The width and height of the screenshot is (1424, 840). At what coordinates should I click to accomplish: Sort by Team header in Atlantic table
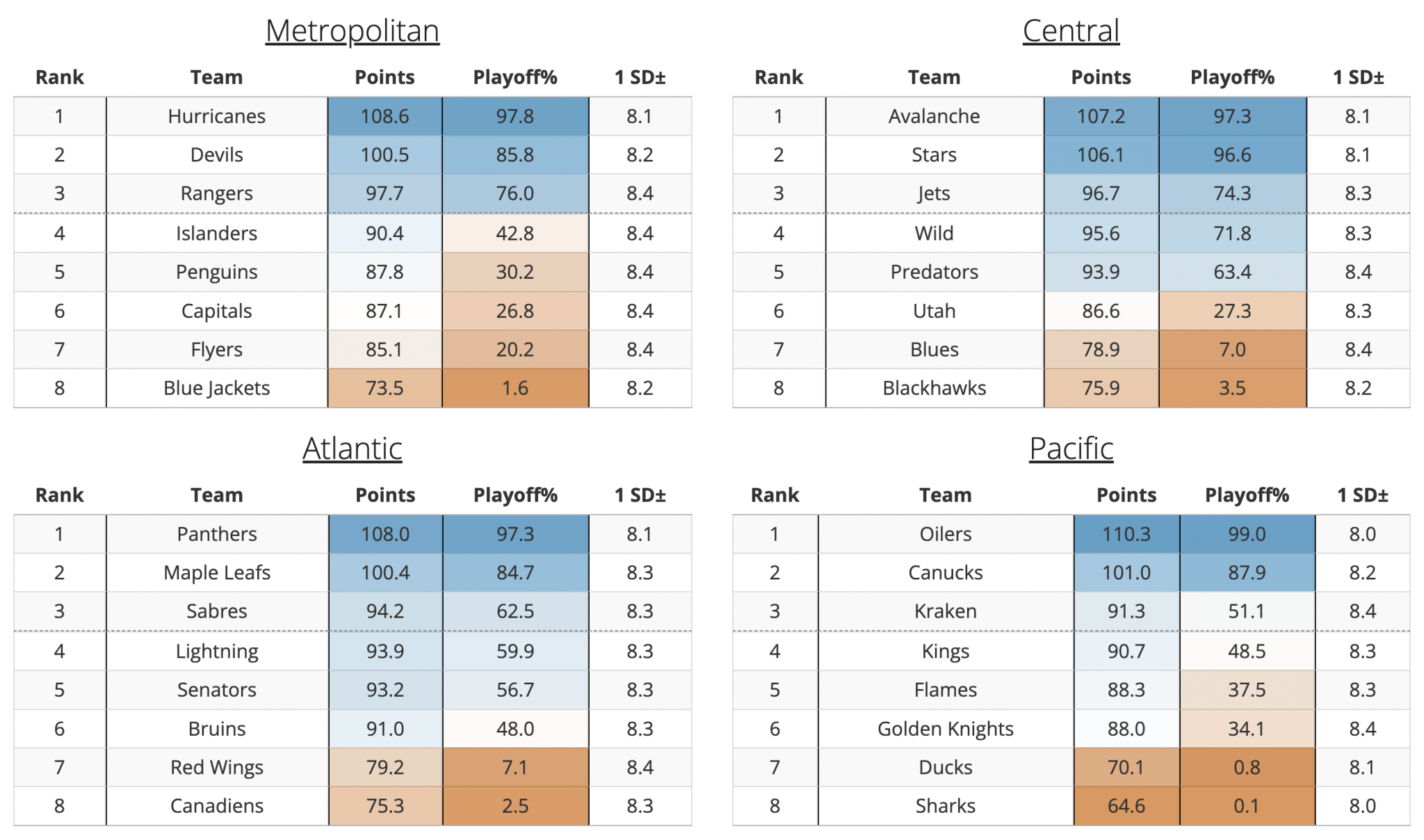(216, 495)
